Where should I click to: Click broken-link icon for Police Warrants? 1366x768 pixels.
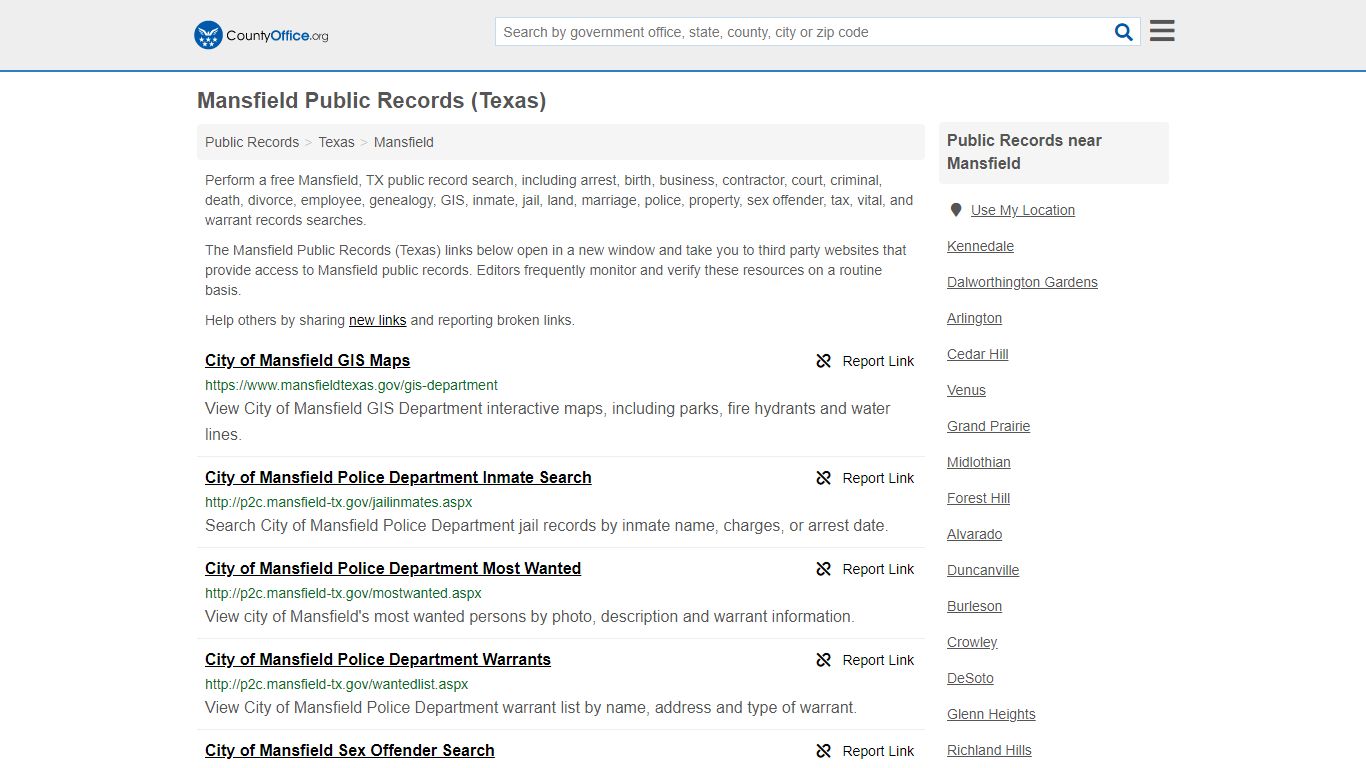click(x=824, y=660)
